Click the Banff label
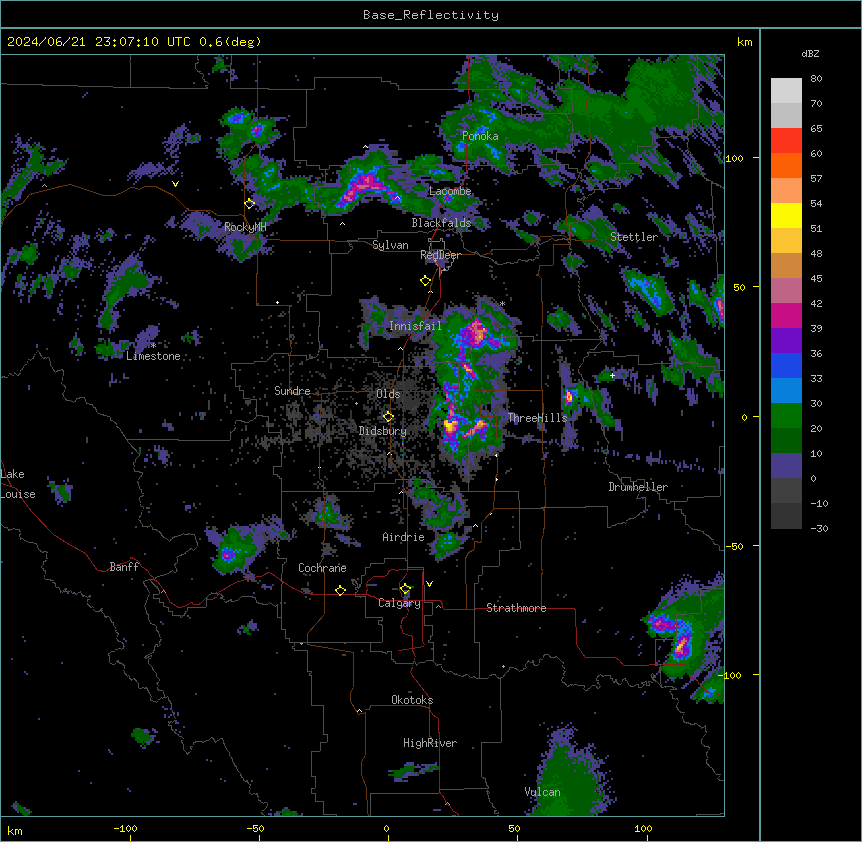The image size is (862, 842). tap(124, 567)
